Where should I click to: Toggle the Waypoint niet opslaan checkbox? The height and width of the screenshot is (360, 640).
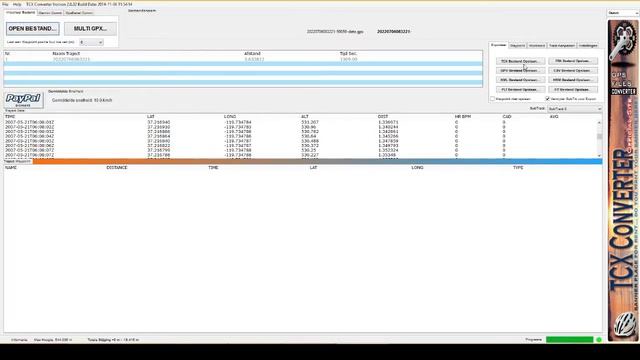pyautogui.click(x=493, y=99)
